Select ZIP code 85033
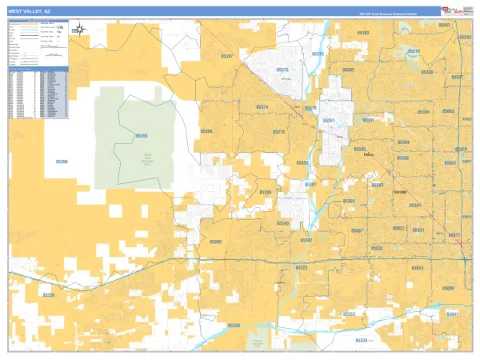480x360 pixels. (x=398, y=228)
